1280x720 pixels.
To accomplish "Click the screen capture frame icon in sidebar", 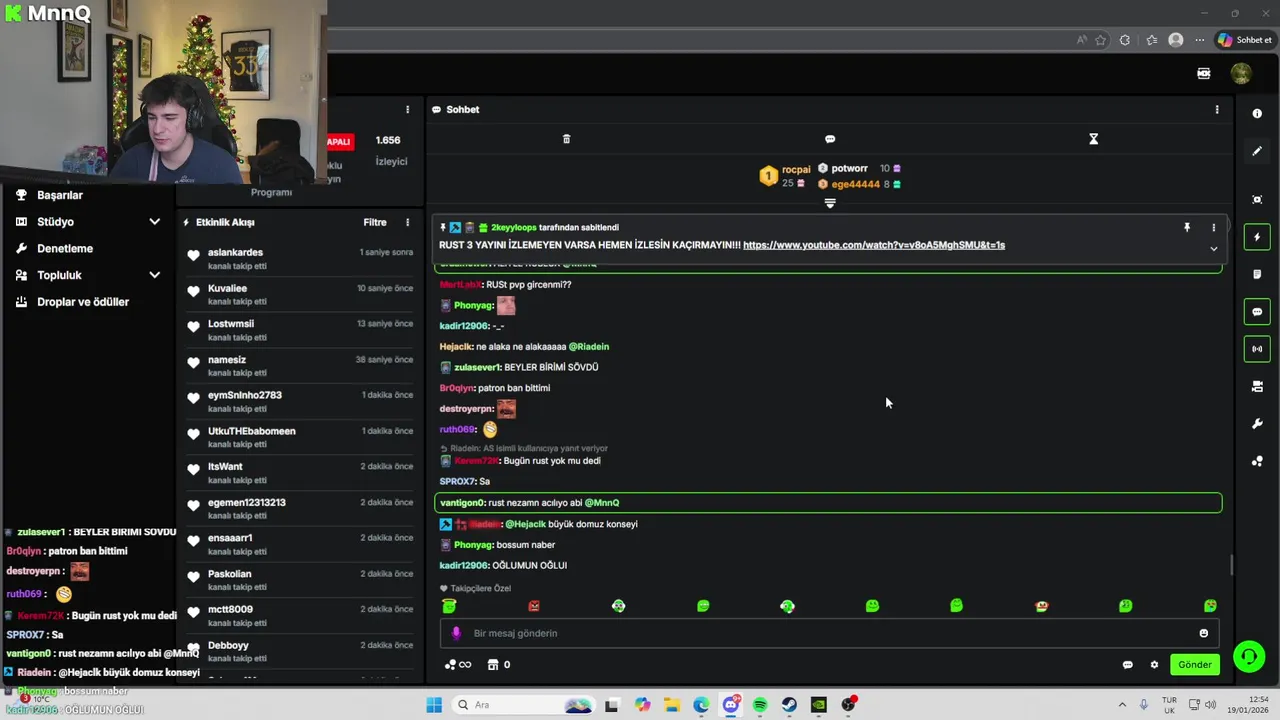I will (1257, 199).
